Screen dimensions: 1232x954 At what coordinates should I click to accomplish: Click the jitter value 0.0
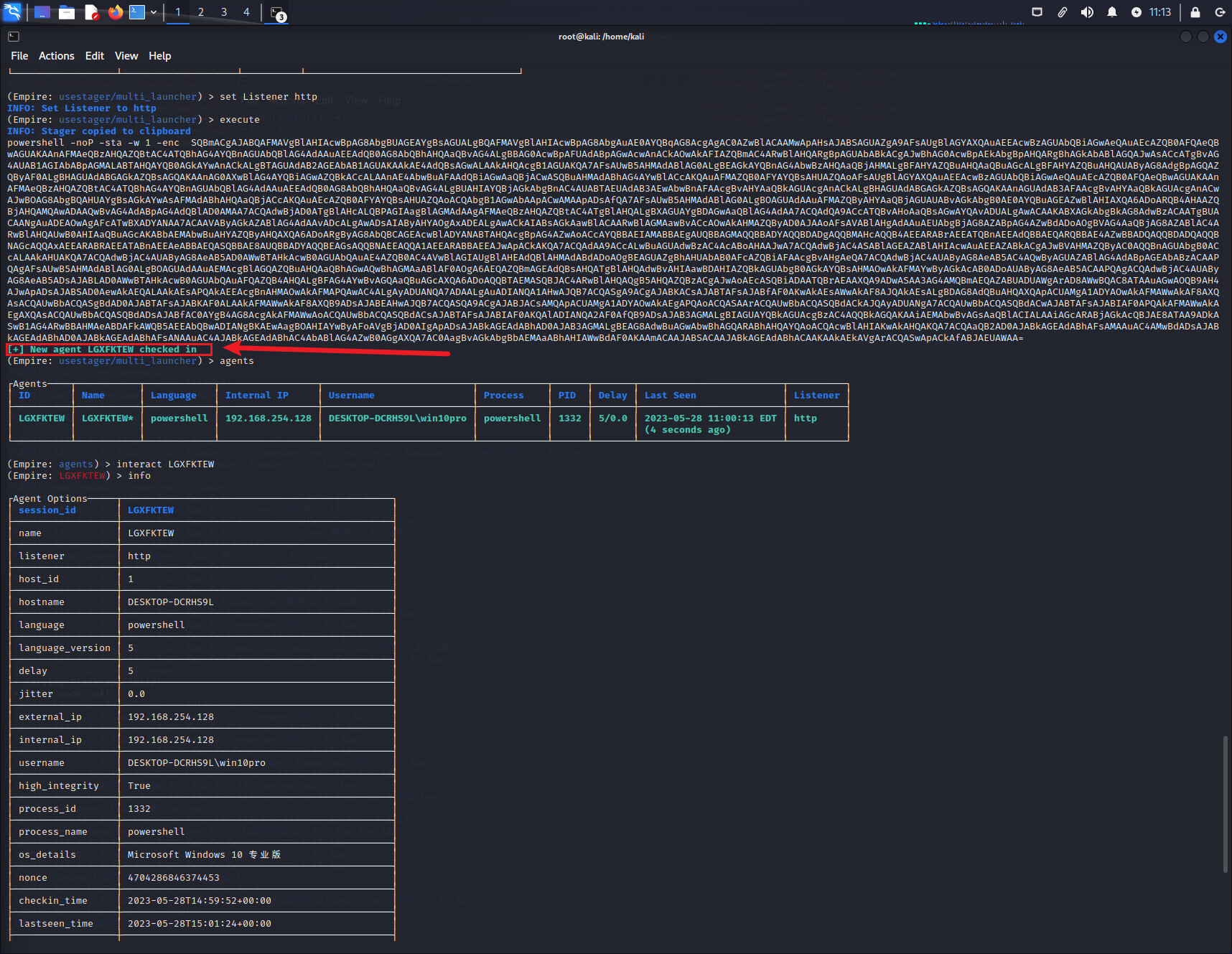(x=136, y=694)
